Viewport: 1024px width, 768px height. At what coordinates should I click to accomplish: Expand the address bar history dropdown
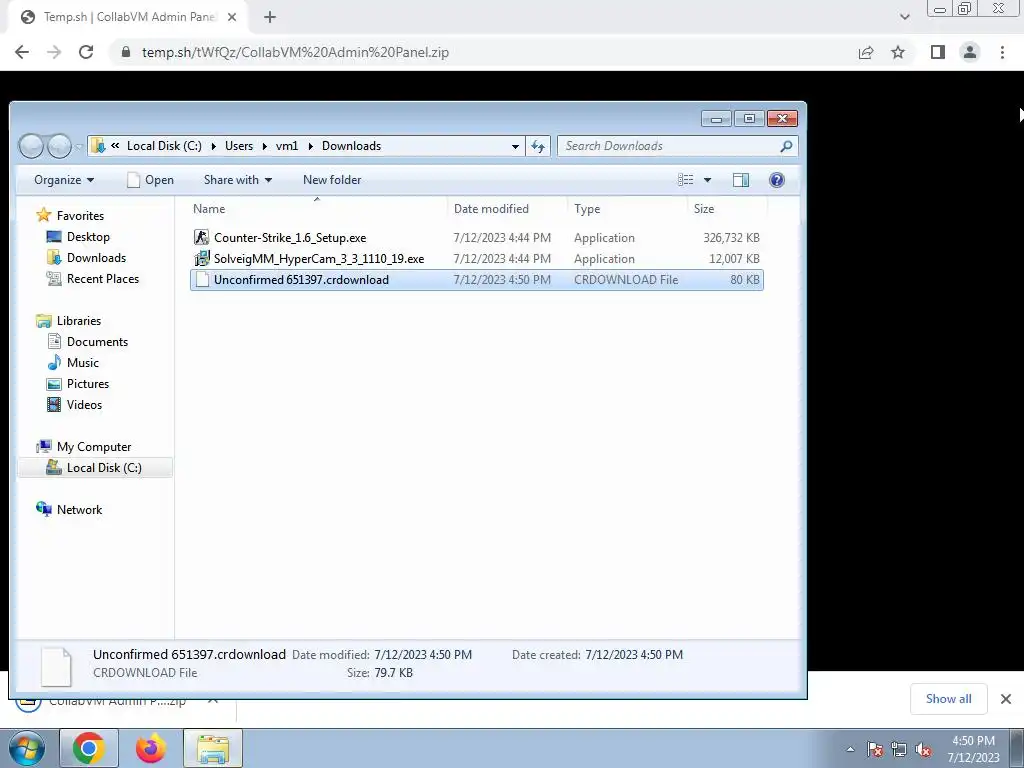click(515, 146)
